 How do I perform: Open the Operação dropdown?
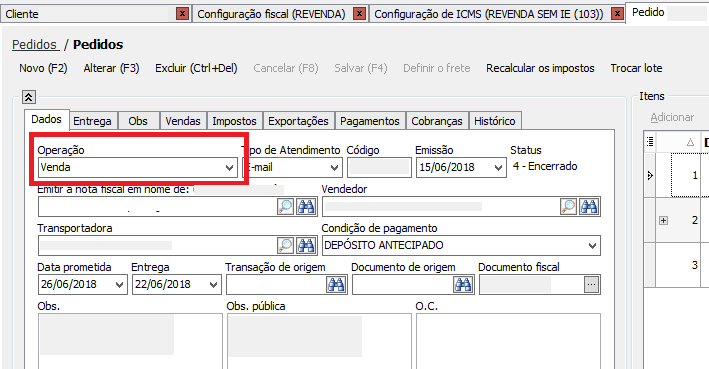click(230, 168)
